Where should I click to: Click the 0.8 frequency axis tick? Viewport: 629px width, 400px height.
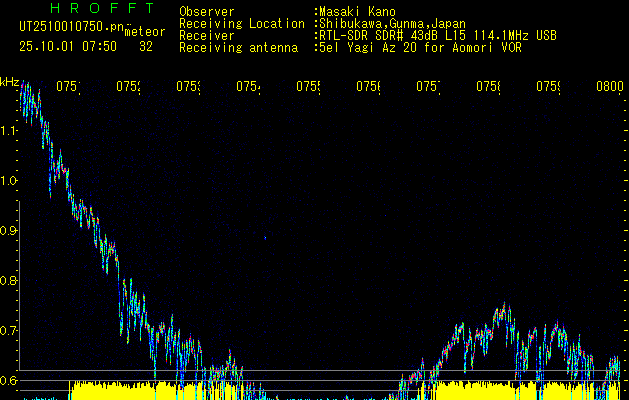[9, 280]
